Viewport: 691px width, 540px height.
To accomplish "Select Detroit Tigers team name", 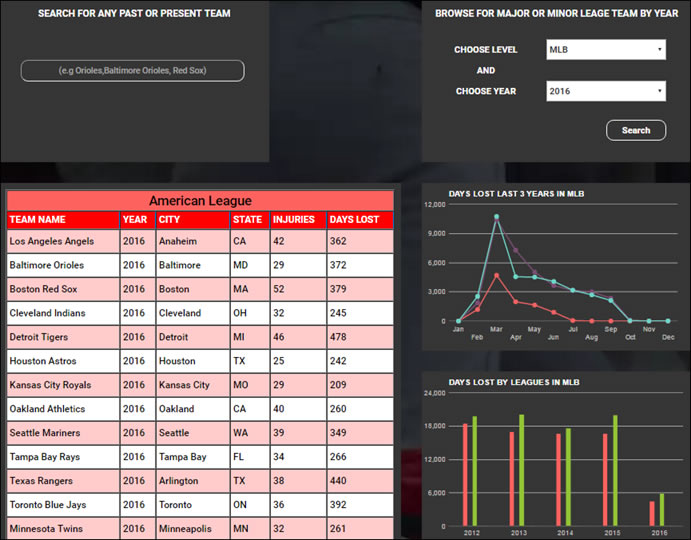I will [39, 337].
